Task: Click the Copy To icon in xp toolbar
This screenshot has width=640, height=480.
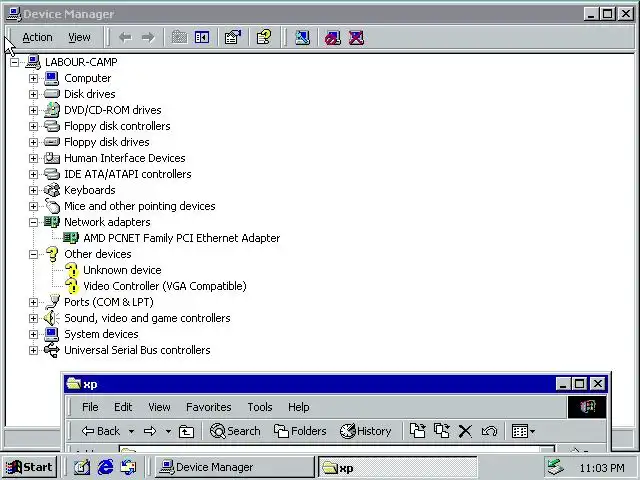Action: (x=442, y=431)
